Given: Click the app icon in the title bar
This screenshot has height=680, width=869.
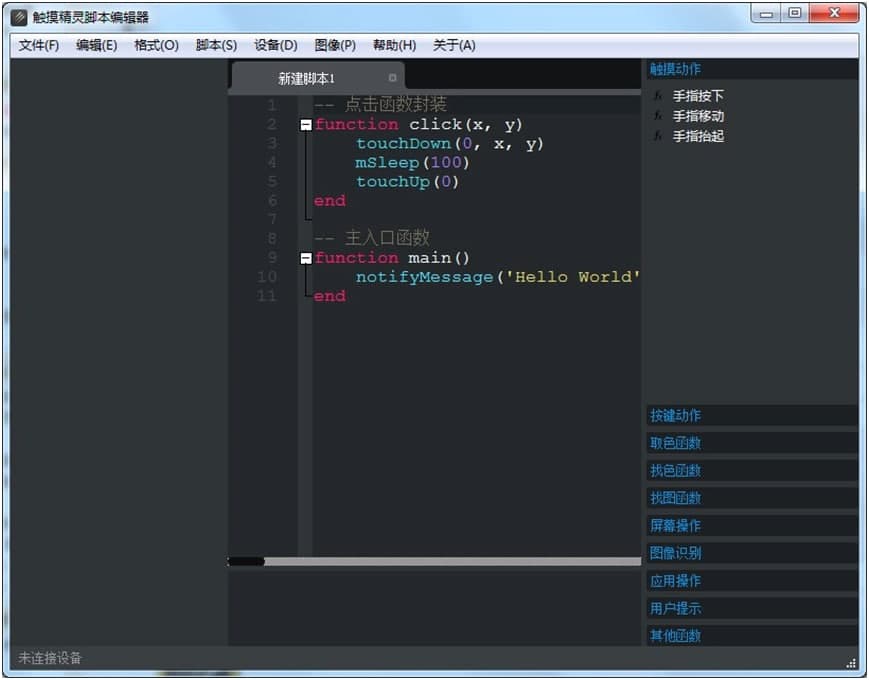Looking at the screenshot, I should coord(19,17).
